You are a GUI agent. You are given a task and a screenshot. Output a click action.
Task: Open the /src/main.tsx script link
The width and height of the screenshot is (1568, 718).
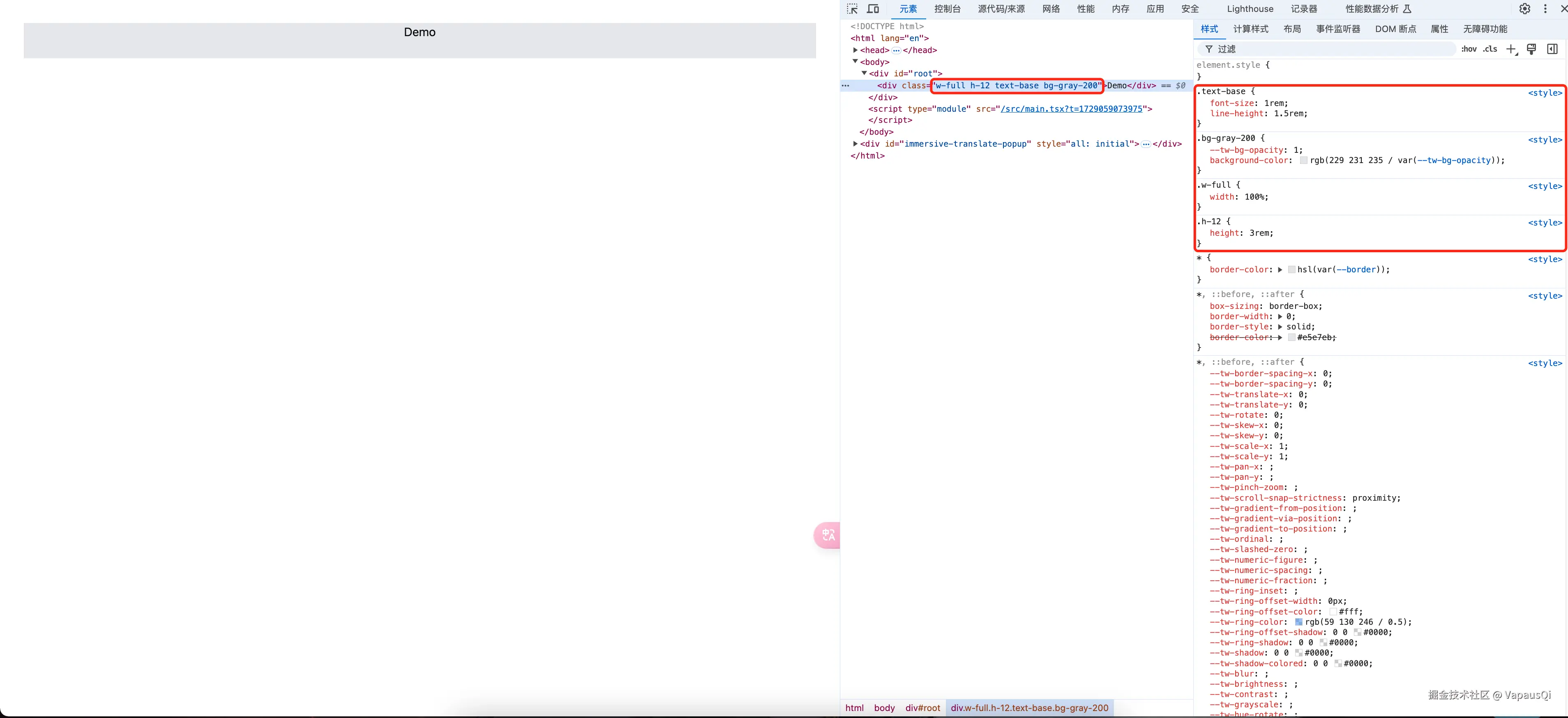(1071, 109)
